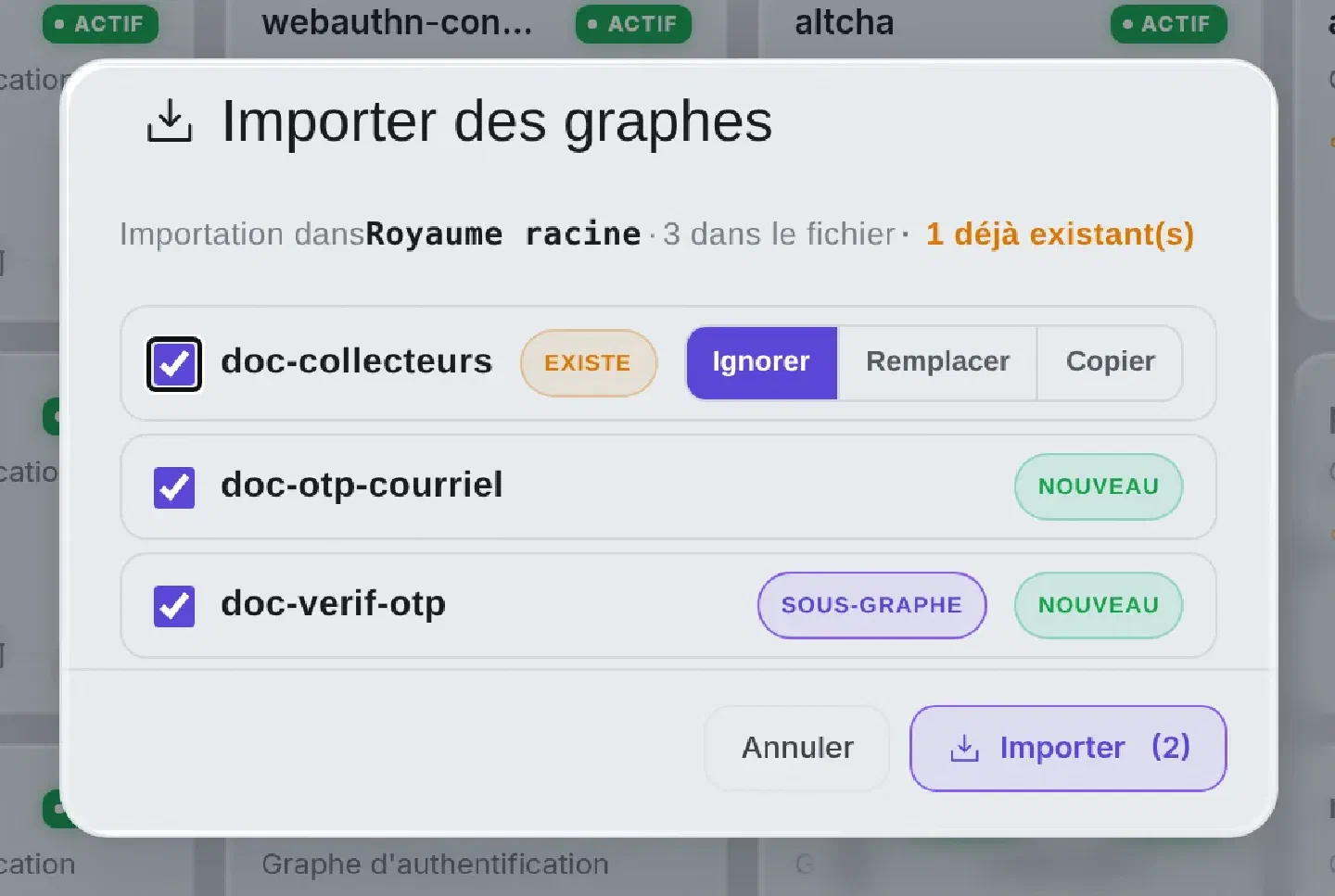Choose Remplacer for doc-collecteurs

(937, 362)
